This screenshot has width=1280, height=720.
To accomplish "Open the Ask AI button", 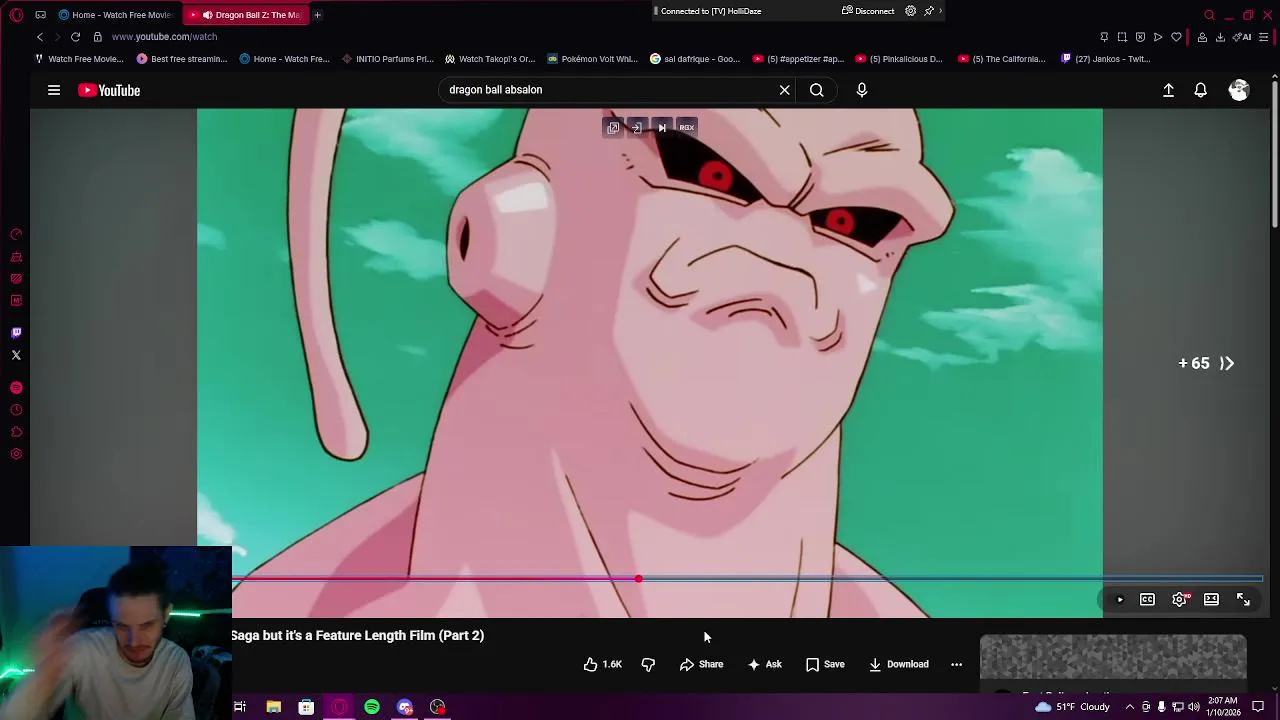I will click(764, 664).
